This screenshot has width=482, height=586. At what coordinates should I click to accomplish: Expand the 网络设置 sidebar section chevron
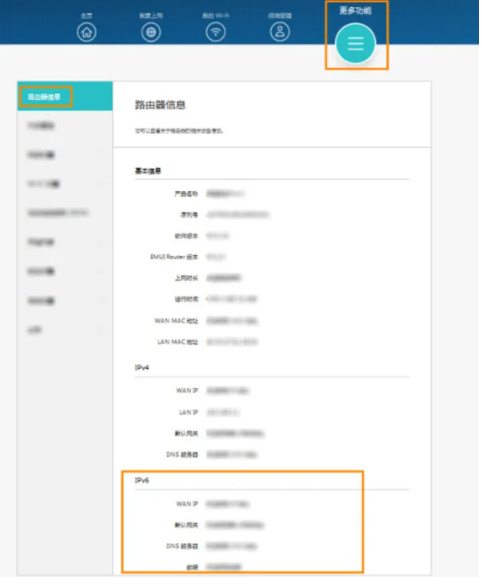coord(101,154)
